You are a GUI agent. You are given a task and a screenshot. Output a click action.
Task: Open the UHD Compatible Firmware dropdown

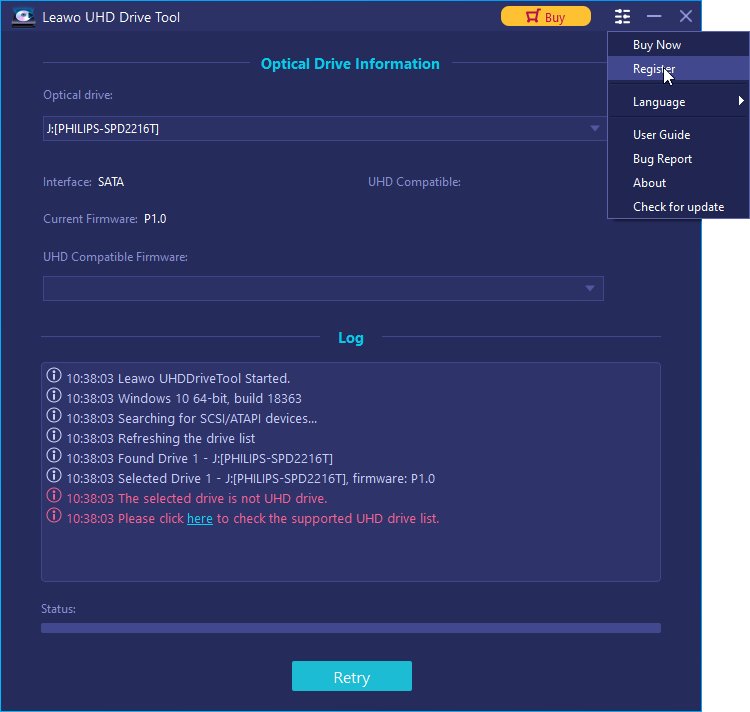point(590,288)
